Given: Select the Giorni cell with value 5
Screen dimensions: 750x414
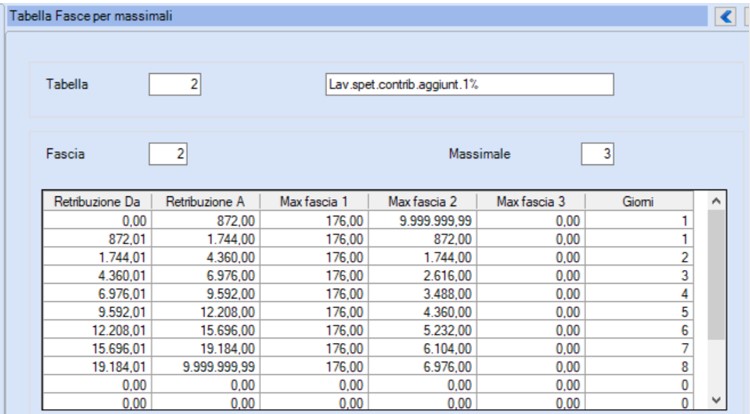Looking at the screenshot, I should (x=639, y=311).
